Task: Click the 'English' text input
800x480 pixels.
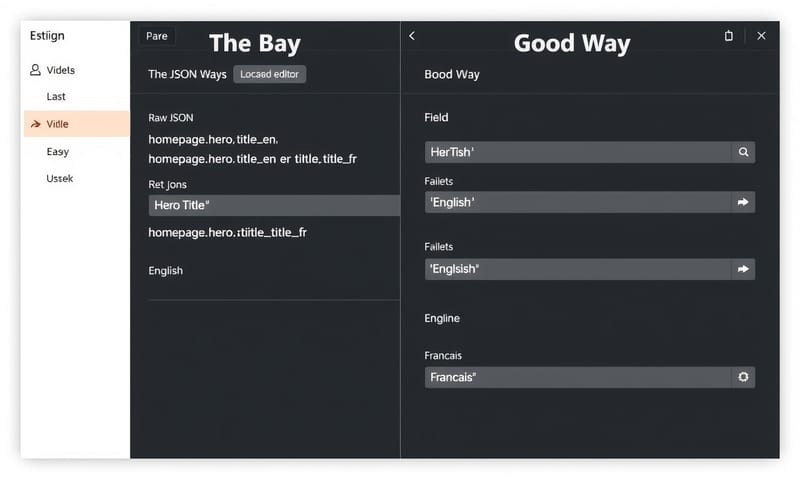Action: pos(578,202)
